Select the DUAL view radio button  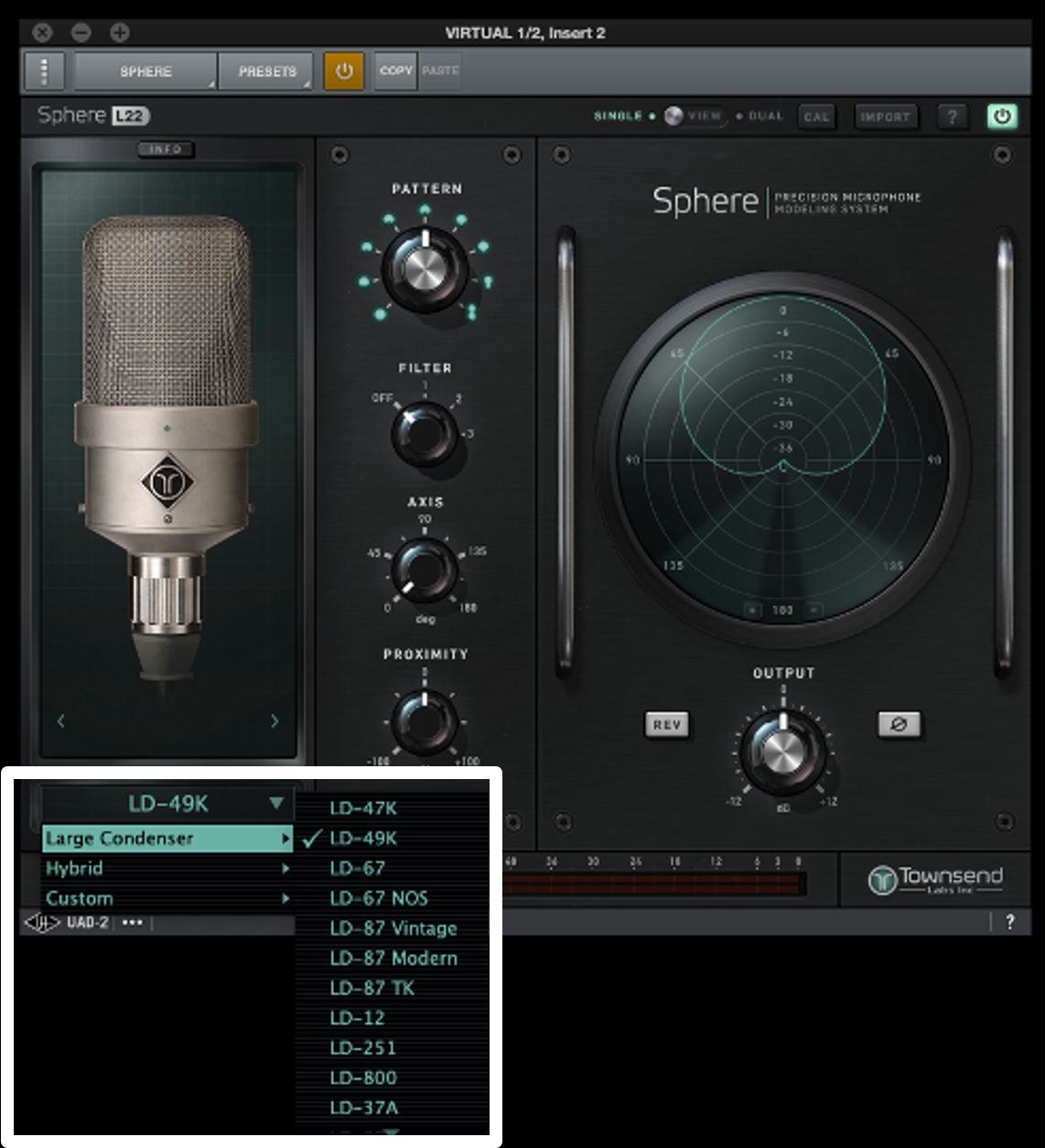click(738, 116)
